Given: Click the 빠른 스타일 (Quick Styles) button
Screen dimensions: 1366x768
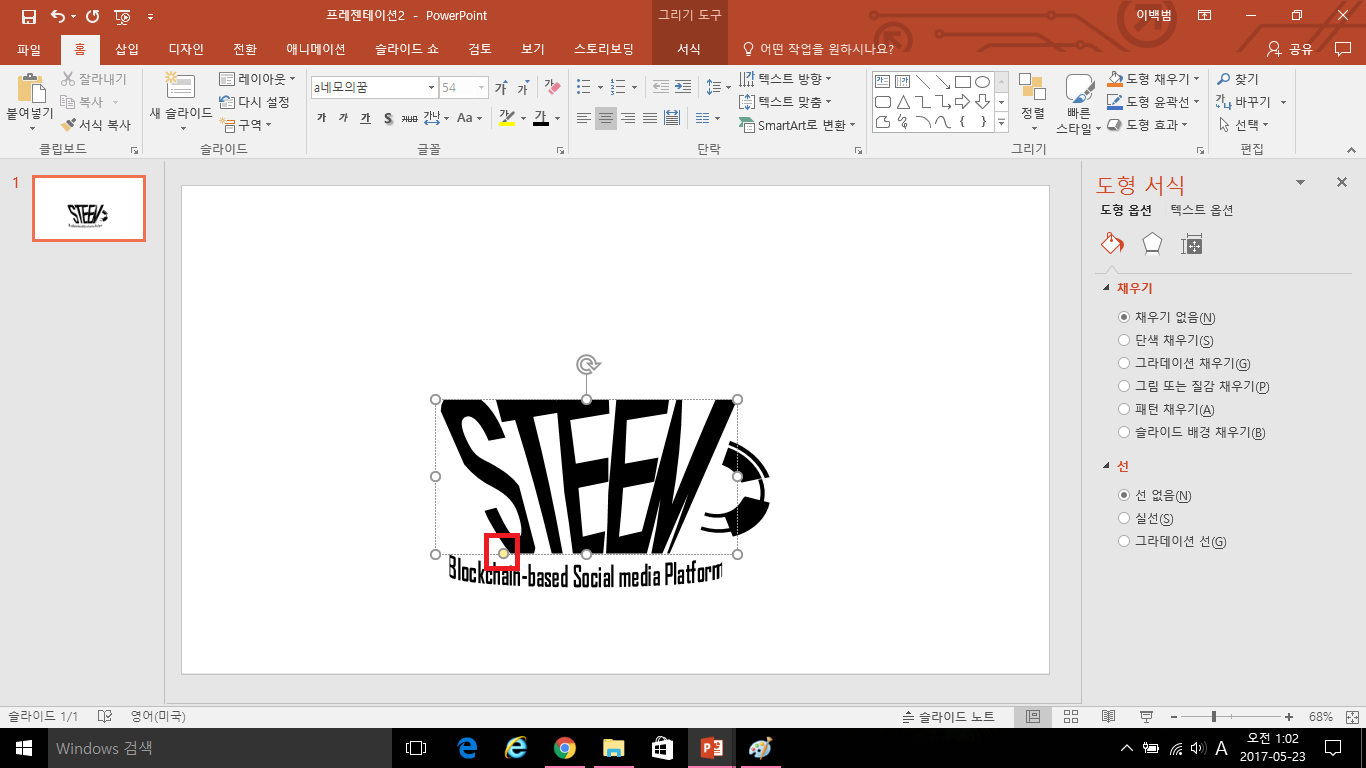Looking at the screenshot, I should click(1079, 102).
